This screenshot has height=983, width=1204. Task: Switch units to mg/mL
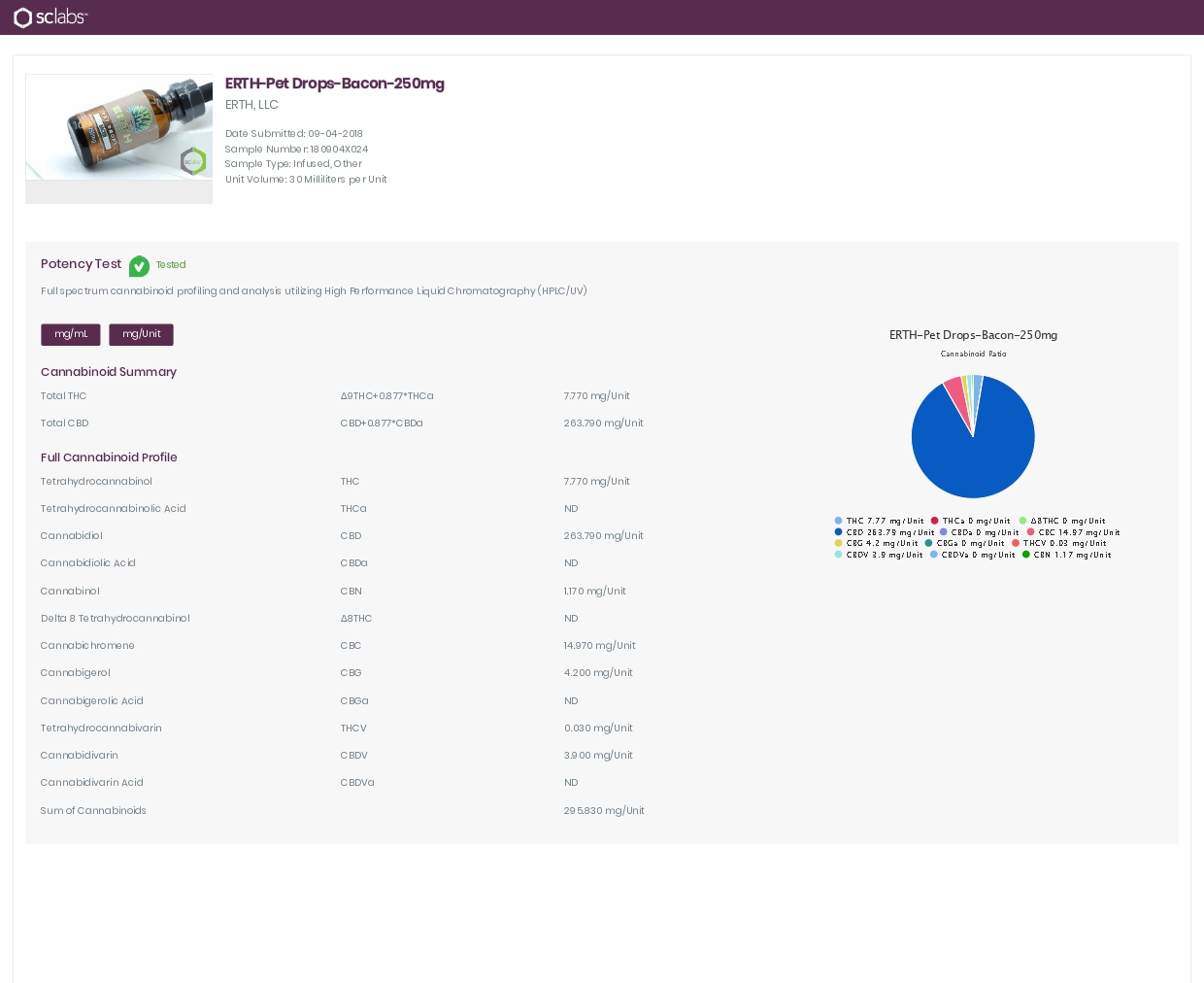(71, 334)
